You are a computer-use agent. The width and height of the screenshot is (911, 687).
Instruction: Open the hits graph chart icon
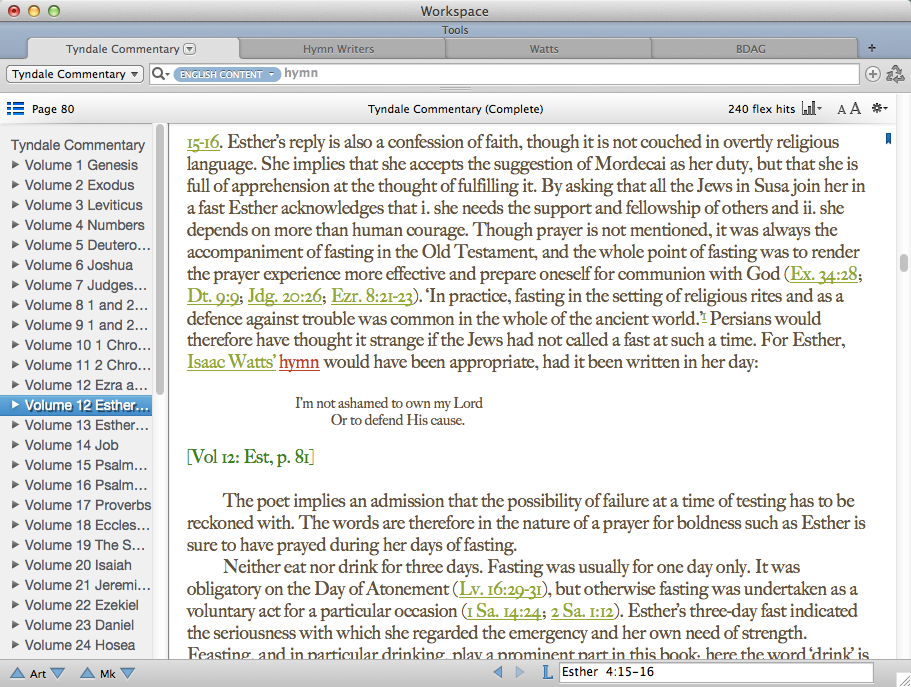tap(811, 109)
